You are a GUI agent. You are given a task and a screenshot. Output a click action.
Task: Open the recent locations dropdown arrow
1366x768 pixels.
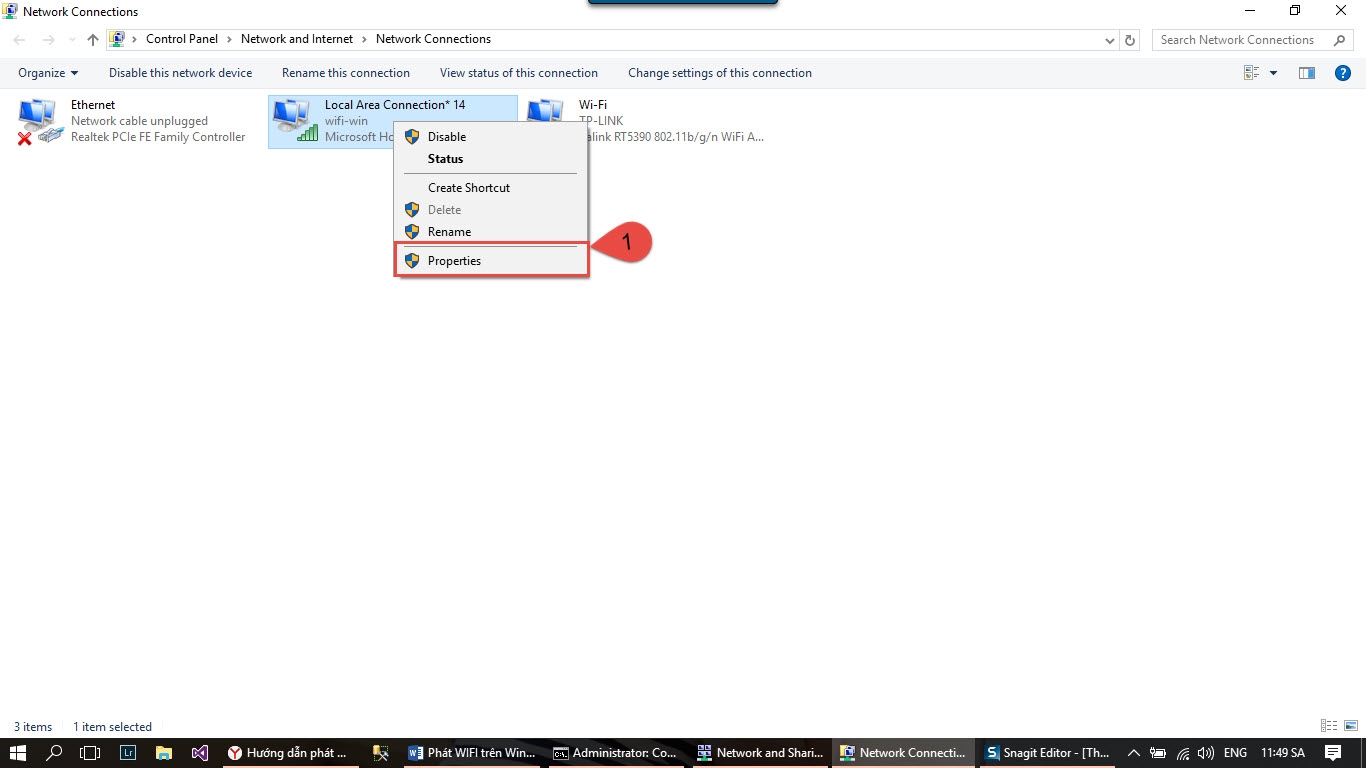point(72,41)
